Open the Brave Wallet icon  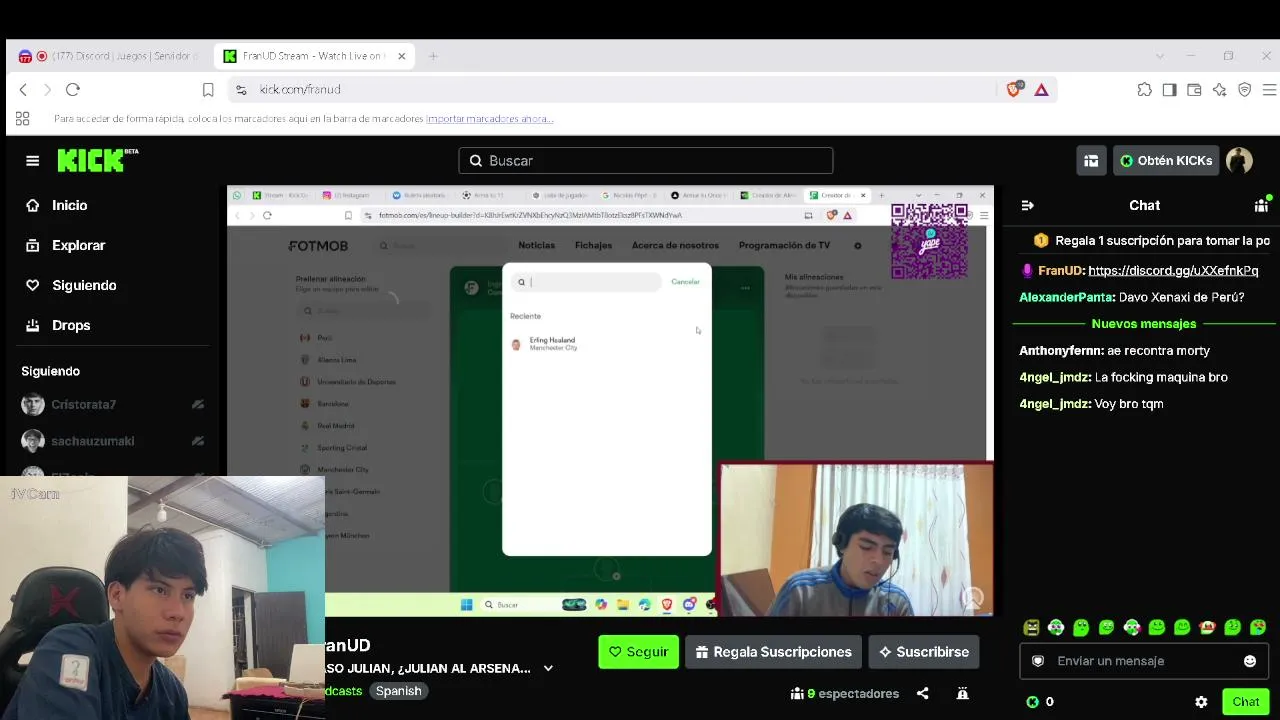tap(1194, 90)
